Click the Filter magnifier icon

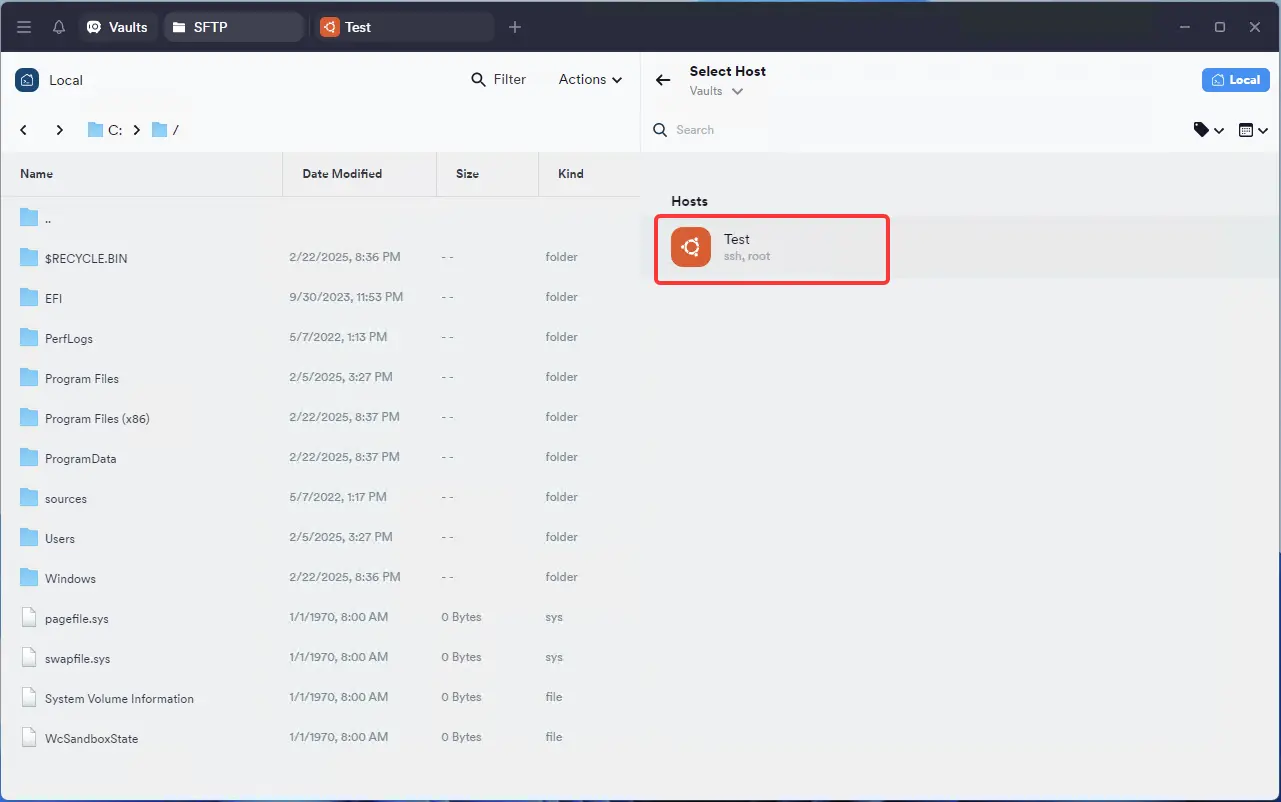(x=479, y=80)
